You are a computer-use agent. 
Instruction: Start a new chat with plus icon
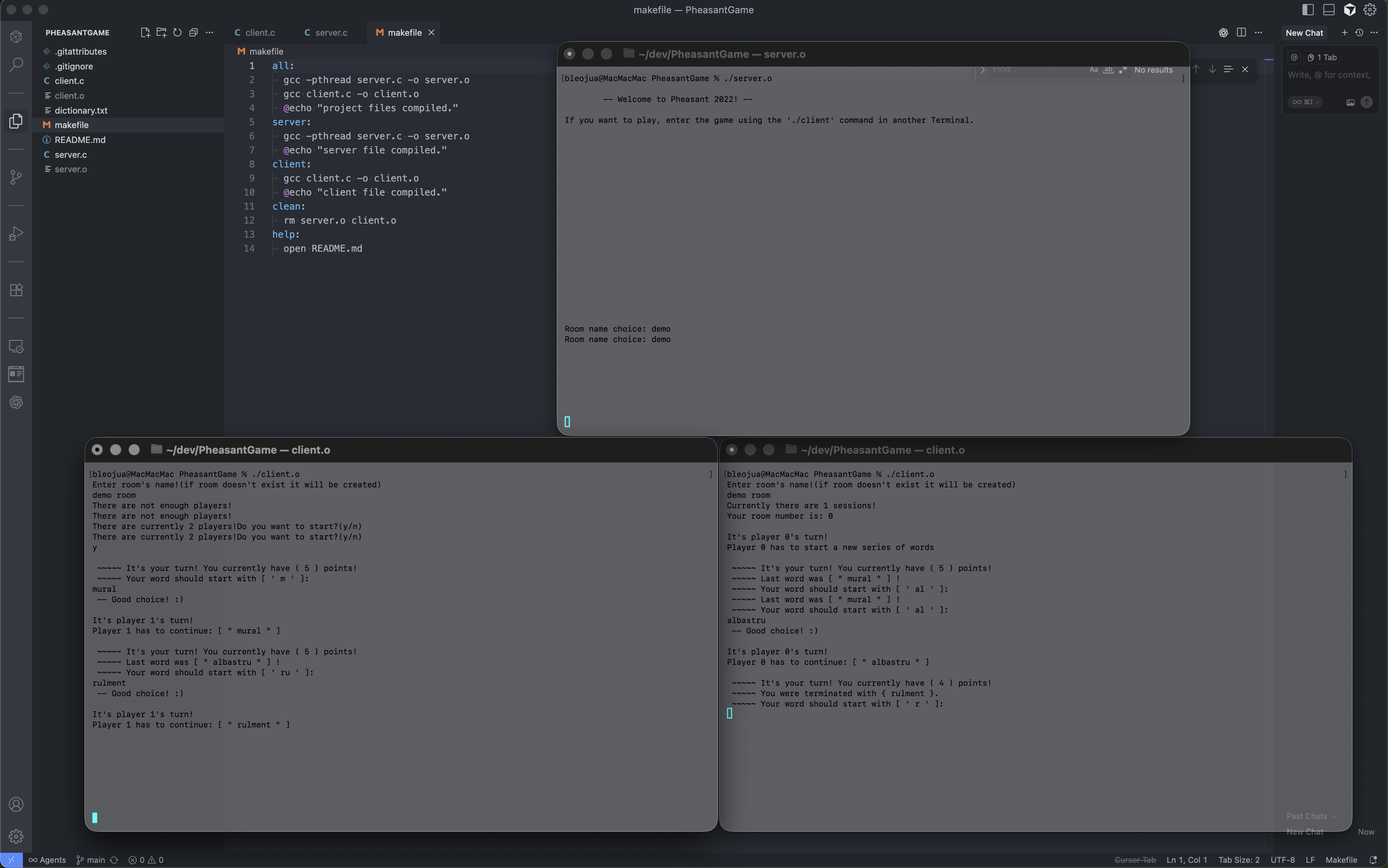coord(1344,33)
